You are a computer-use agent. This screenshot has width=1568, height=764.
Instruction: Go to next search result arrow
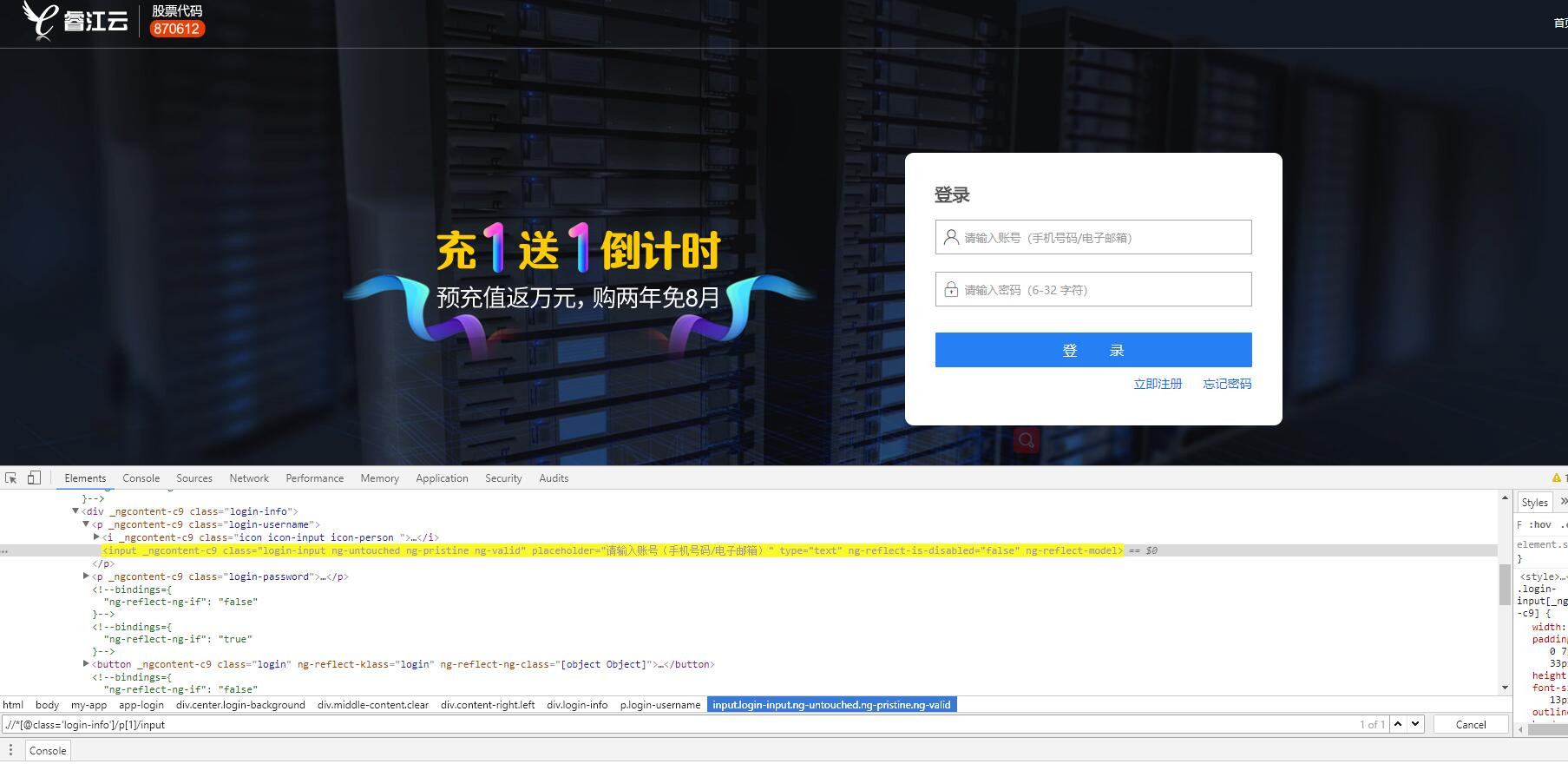tap(1415, 724)
